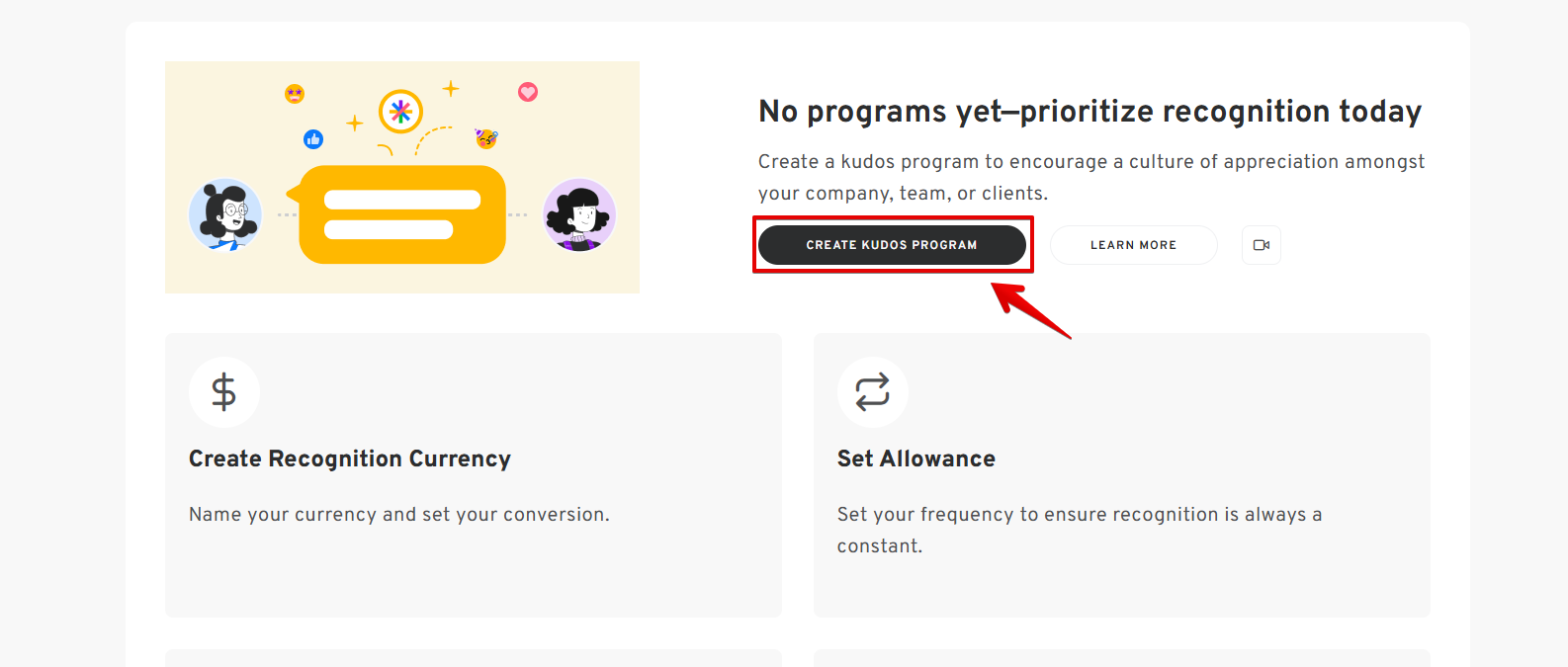This screenshot has width=1568, height=667.
Task: Open the Learn More link
Action: [x=1133, y=245]
